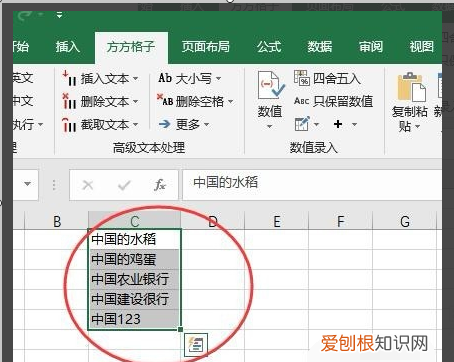Expand the 复制粘贴 dropdown arrow
Screen dimensions: 454x362
click(x=418, y=127)
